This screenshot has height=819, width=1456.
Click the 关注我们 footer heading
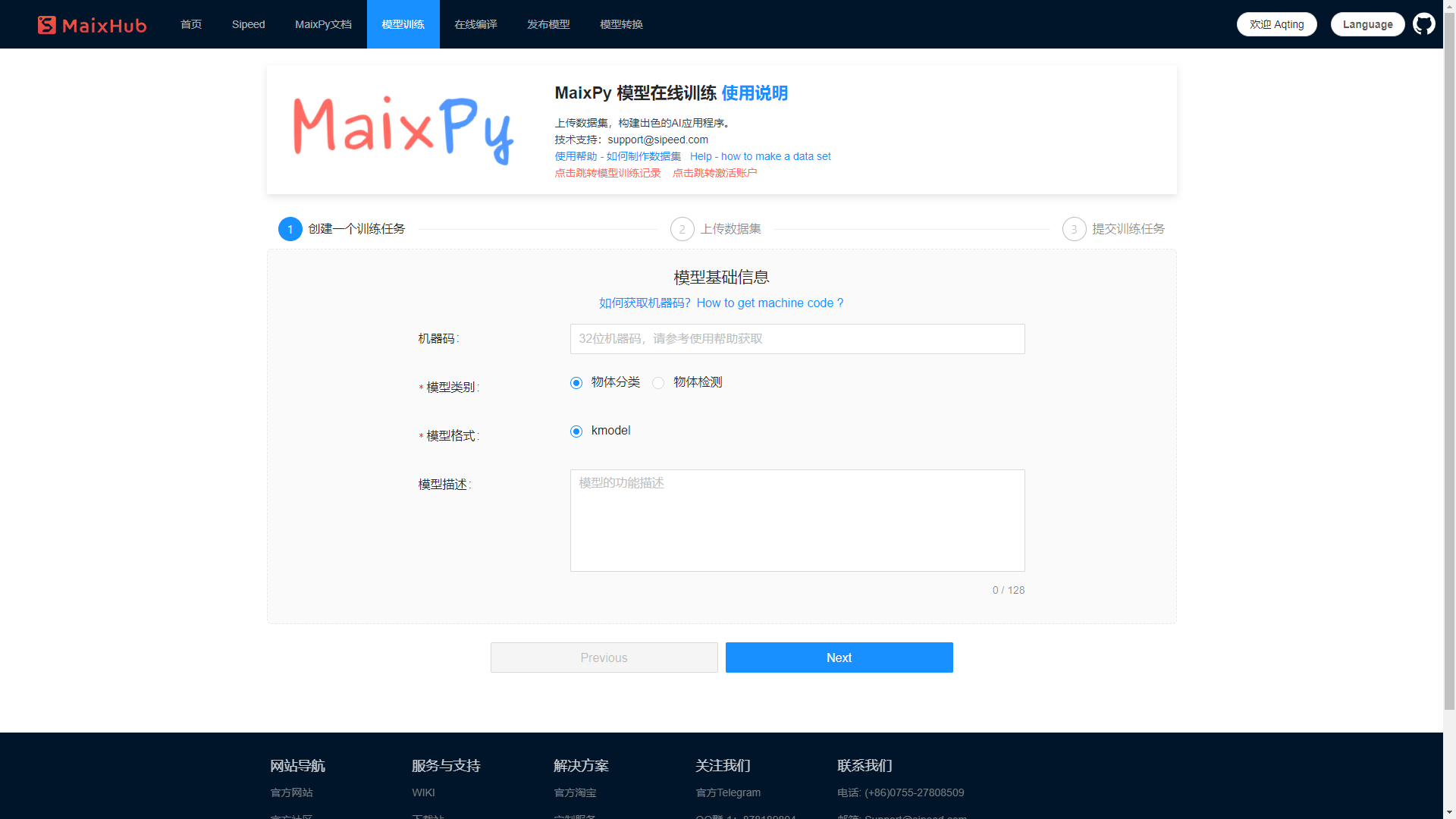tap(723, 766)
